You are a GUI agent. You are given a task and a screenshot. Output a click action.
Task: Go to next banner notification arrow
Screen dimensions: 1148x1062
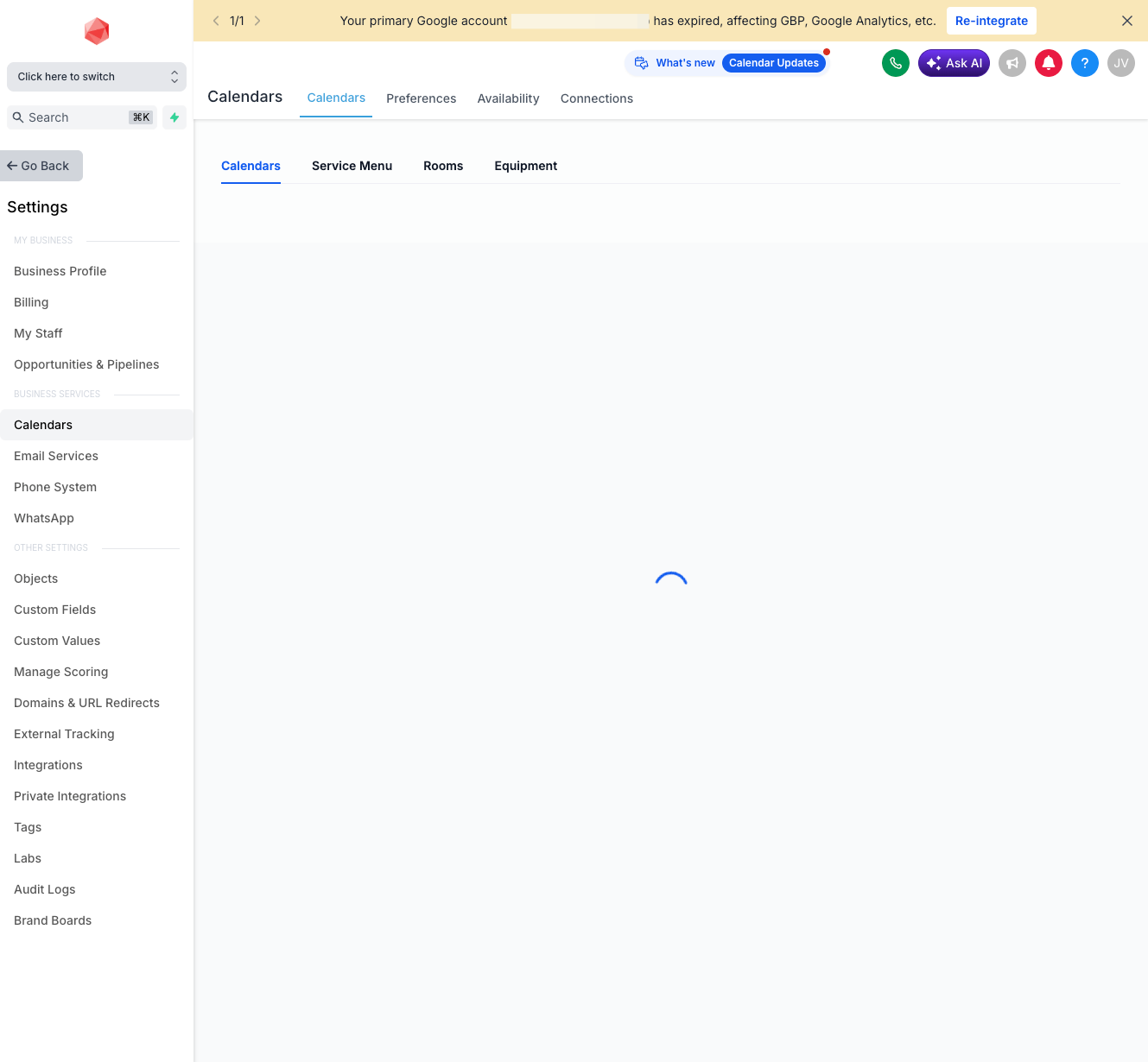(x=257, y=21)
